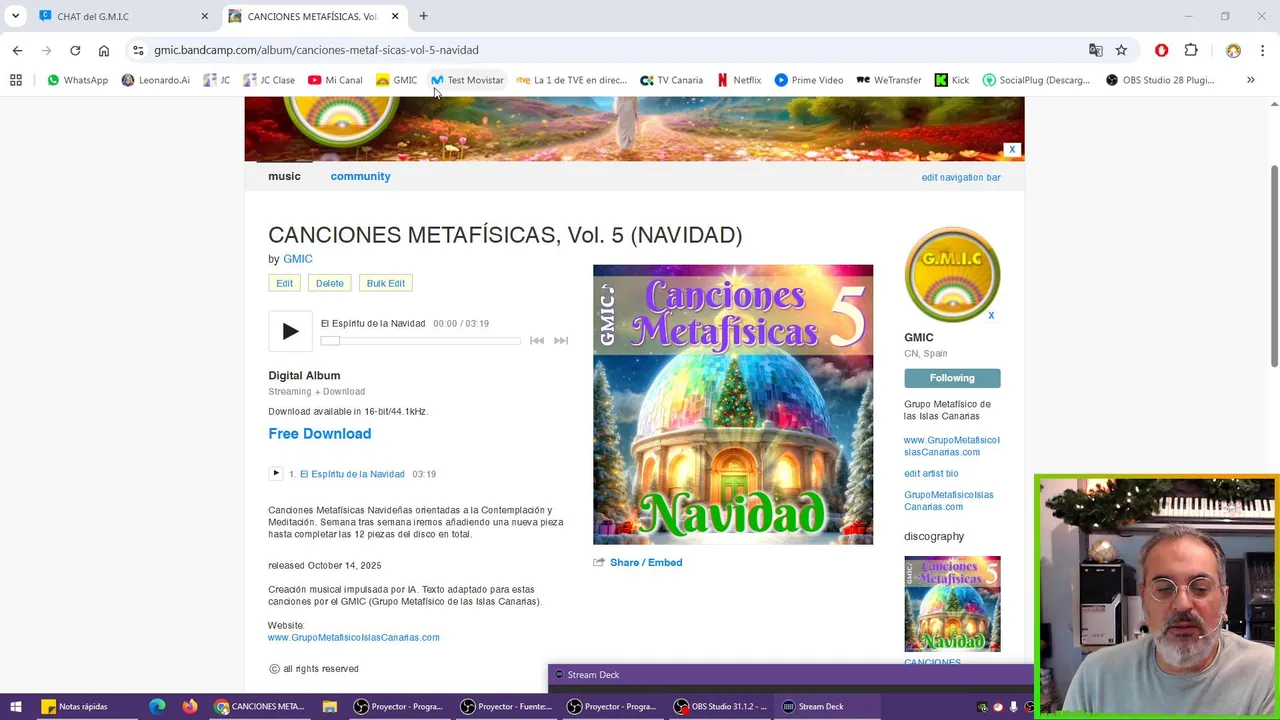The image size is (1280, 720).
Task: Bookmark this page with the star
Action: tap(1122, 50)
